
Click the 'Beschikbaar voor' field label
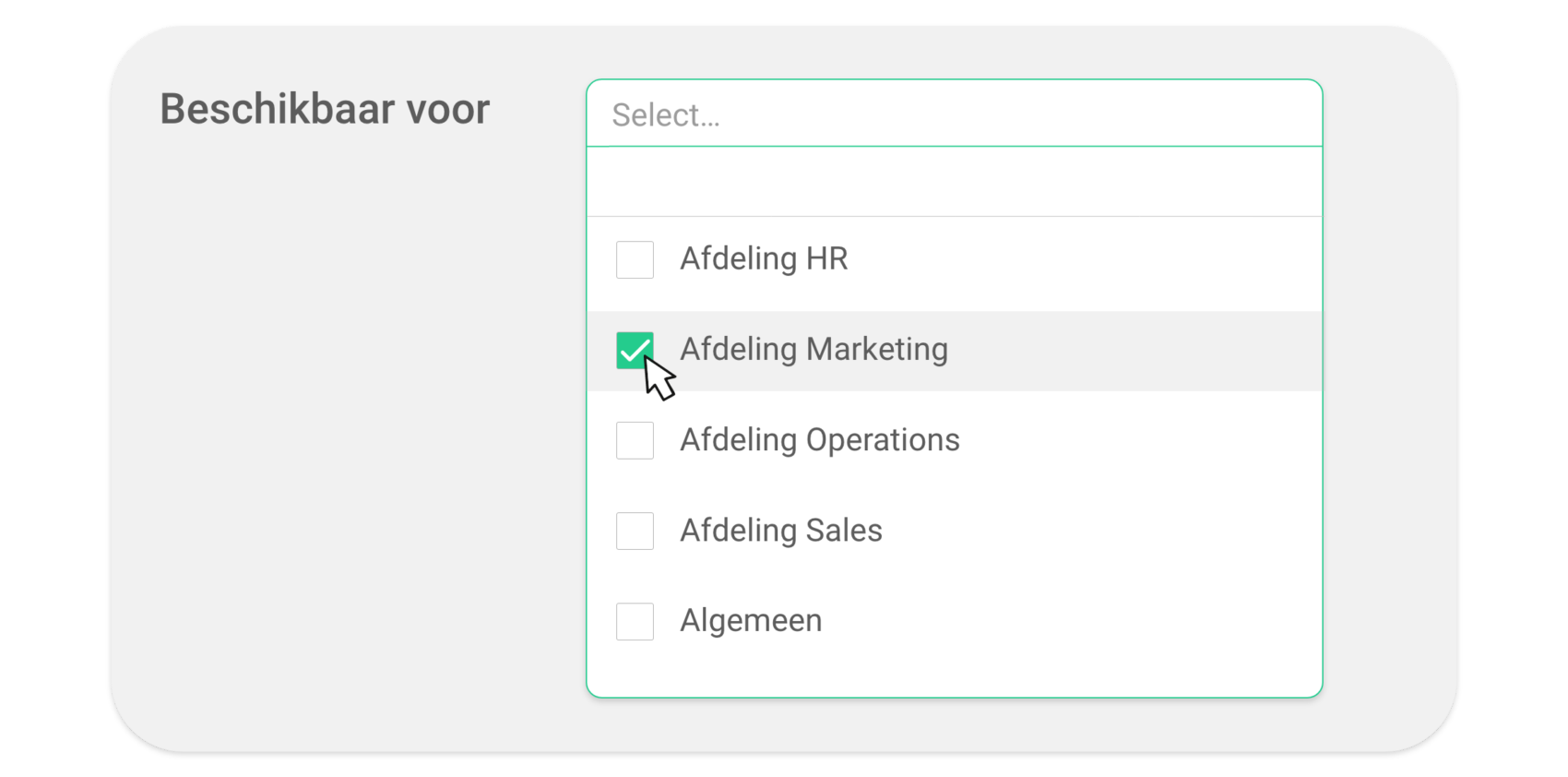point(325,109)
